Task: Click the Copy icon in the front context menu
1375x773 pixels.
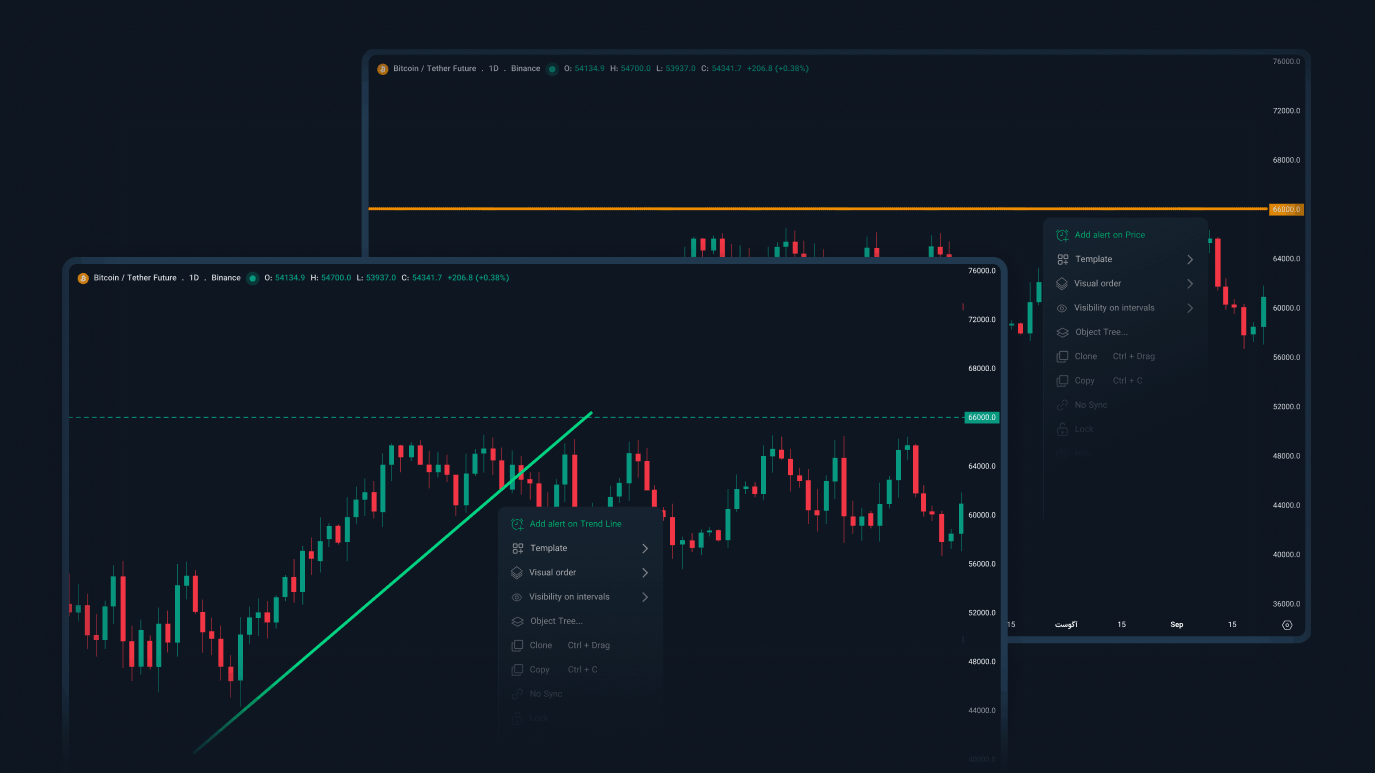Action: [x=517, y=670]
